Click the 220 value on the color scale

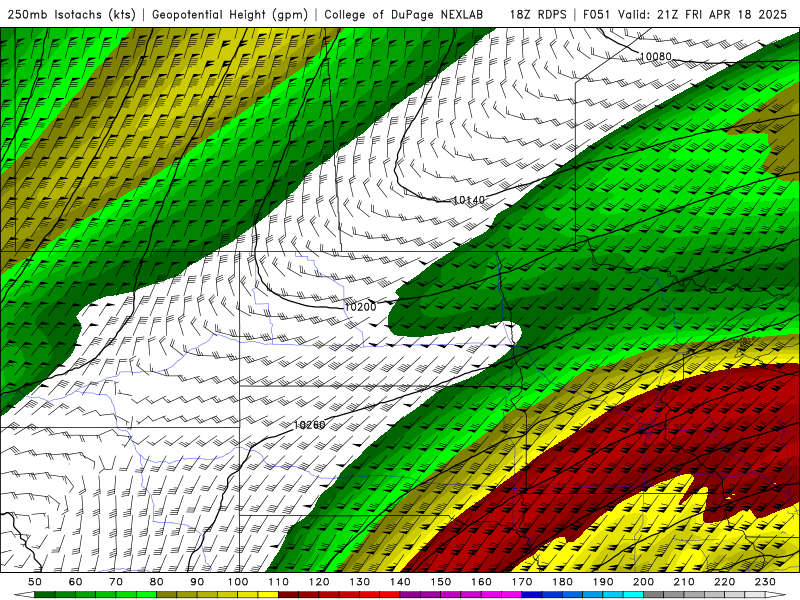pyautogui.click(x=725, y=582)
